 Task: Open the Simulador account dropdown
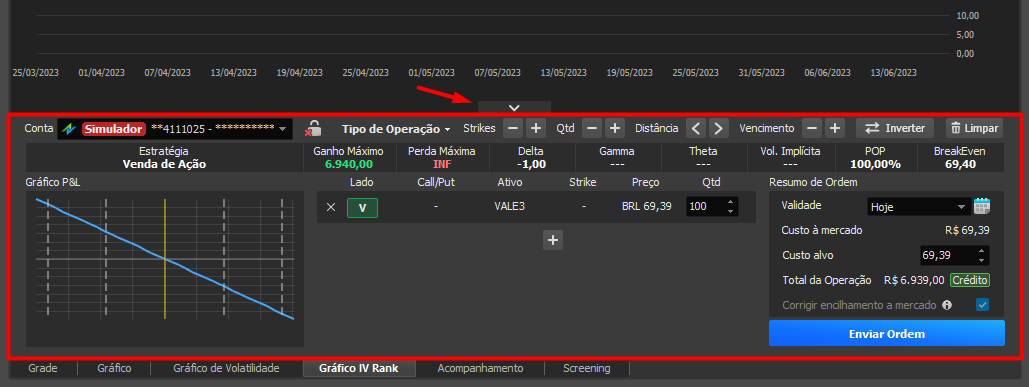click(175, 129)
